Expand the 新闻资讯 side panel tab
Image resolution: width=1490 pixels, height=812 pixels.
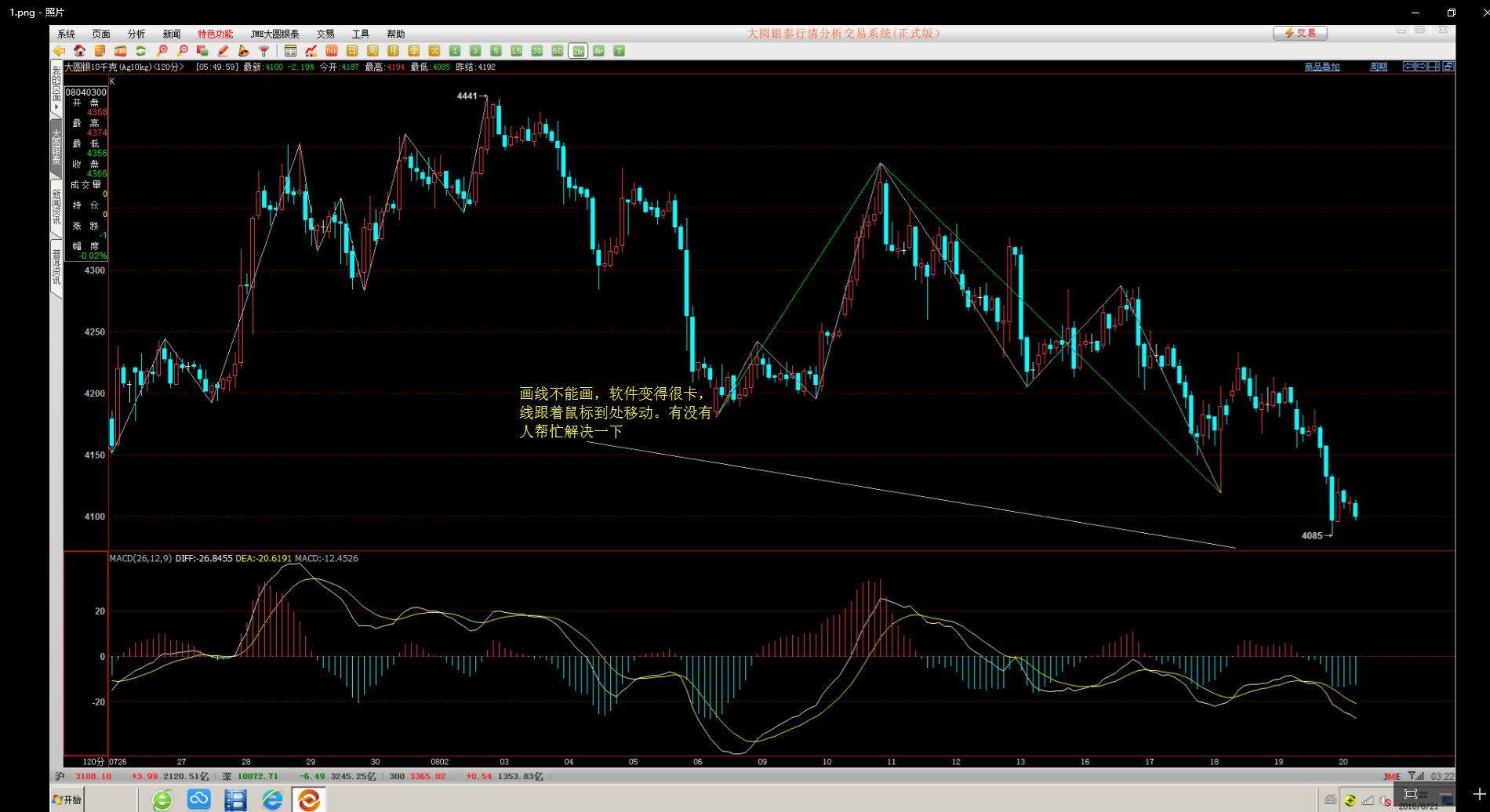tap(56, 207)
